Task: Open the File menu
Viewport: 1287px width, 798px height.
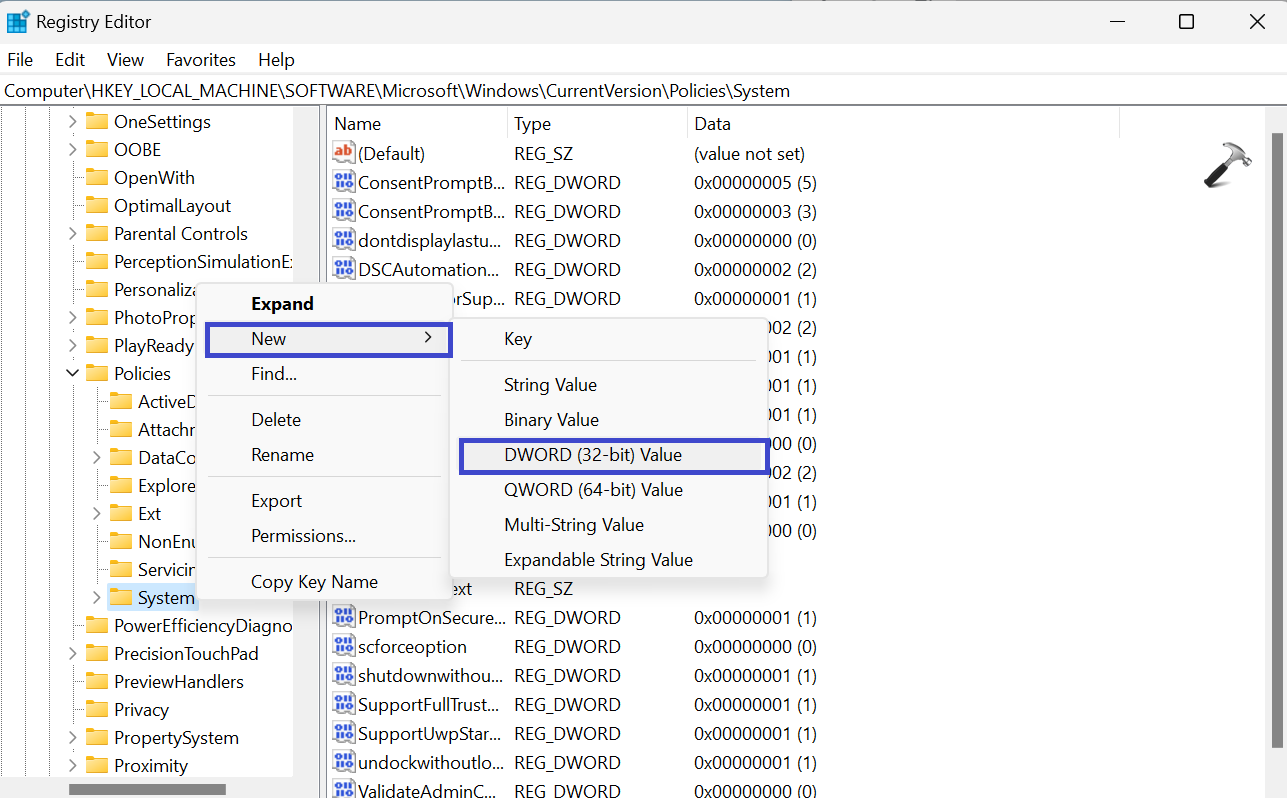Action: 20,60
